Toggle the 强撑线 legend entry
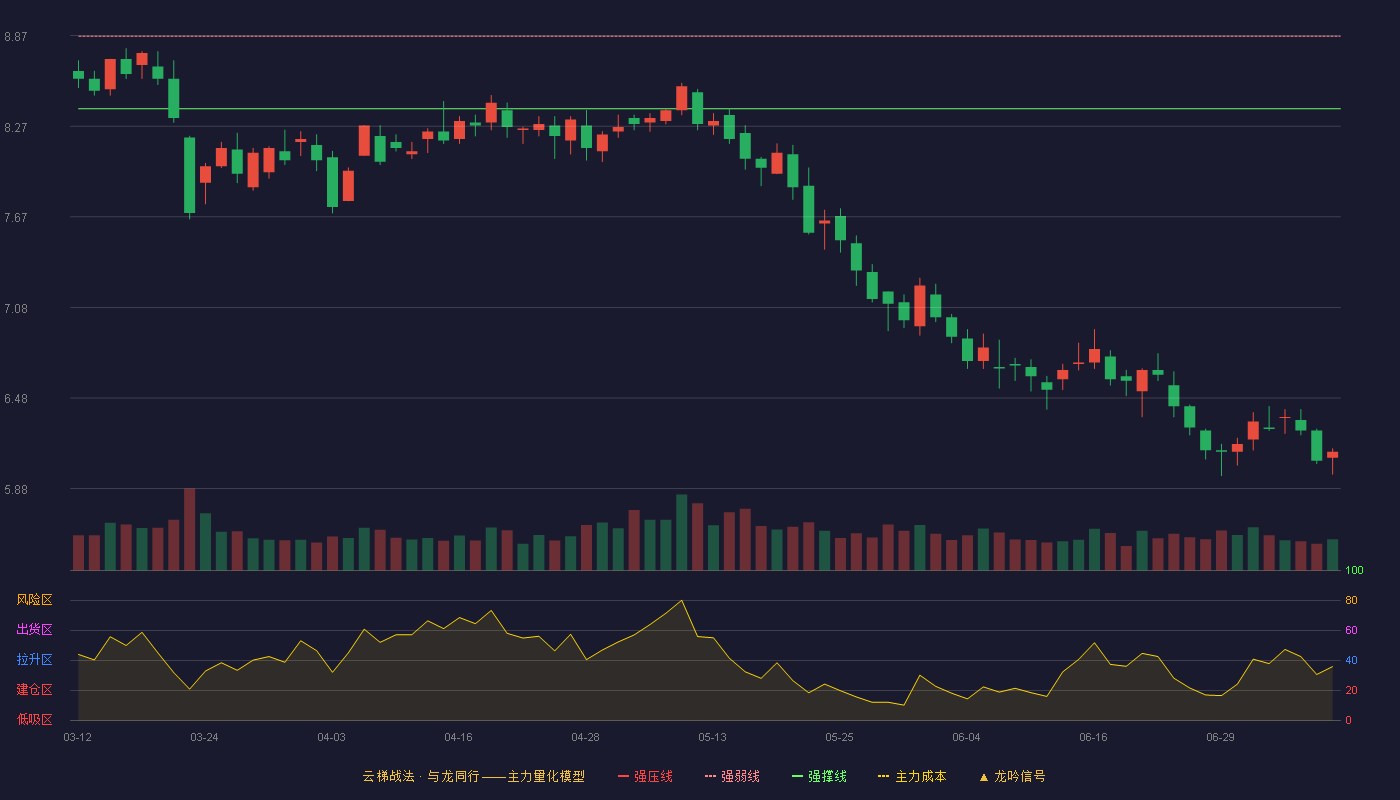The width and height of the screenshot is (1400, 800). click(x=819, y=776)
